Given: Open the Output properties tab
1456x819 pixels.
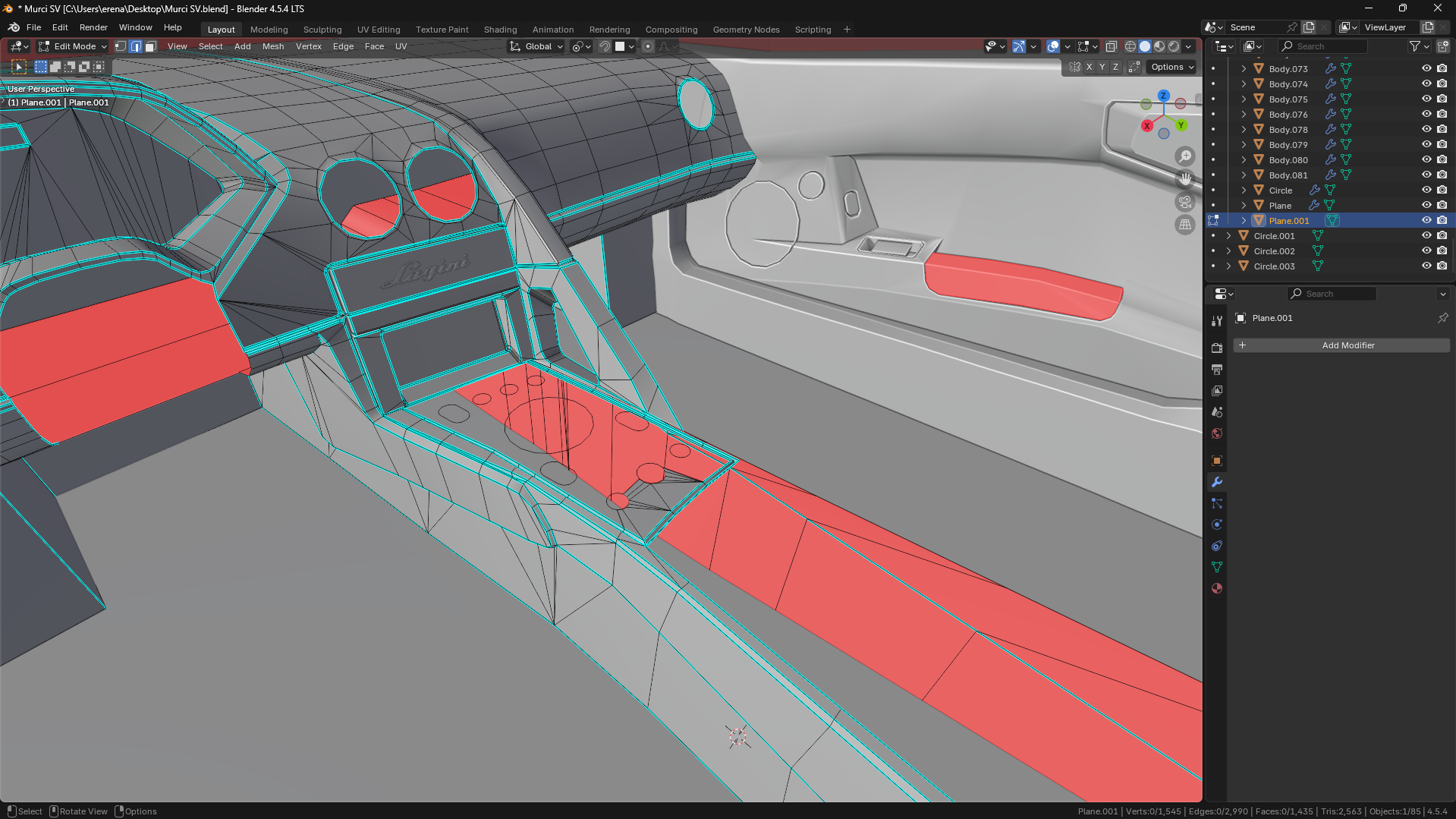Looking at the screenshot, I should [1217, 370].
